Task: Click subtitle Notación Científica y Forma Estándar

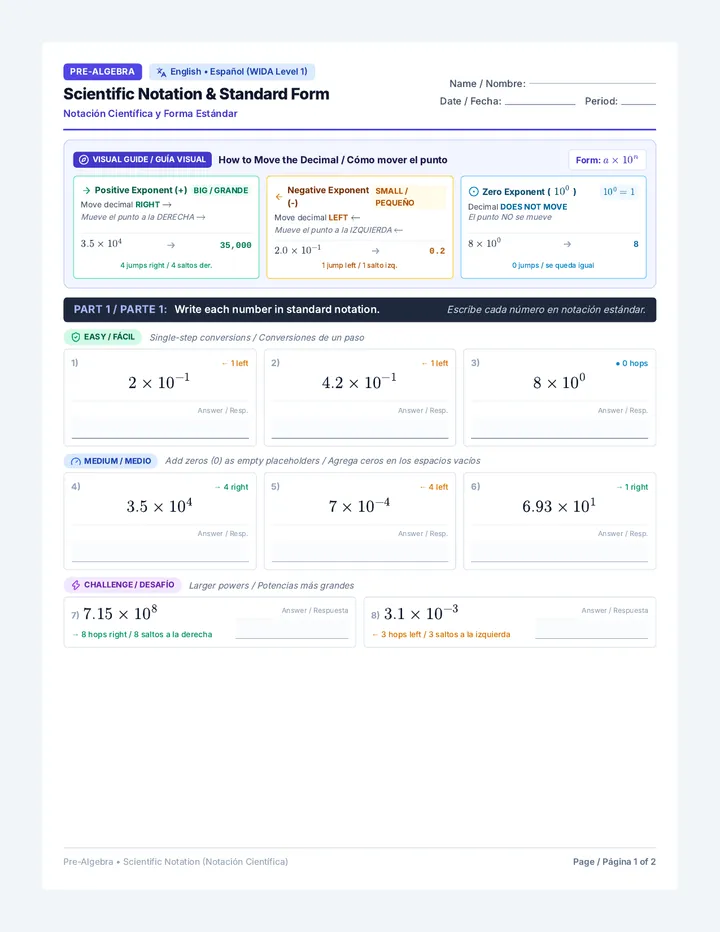Action: [x=150, y=114]
